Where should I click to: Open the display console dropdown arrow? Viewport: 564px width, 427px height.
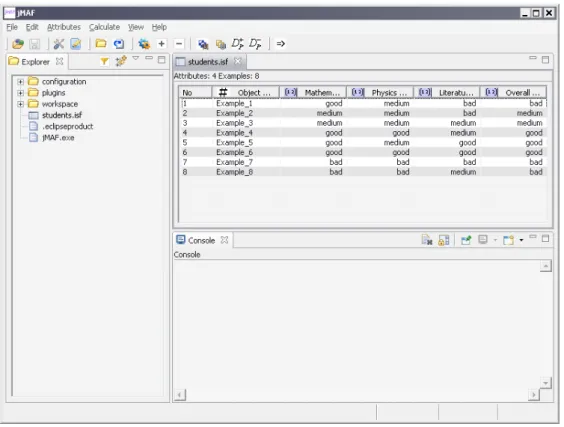click(x=495, y=240)
